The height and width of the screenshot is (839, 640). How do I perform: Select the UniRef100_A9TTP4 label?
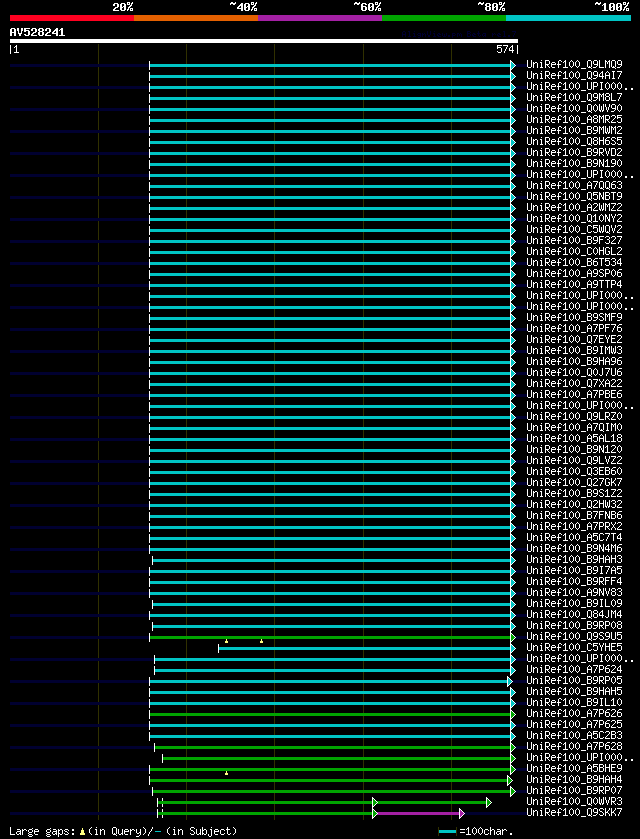click(574, 284)
